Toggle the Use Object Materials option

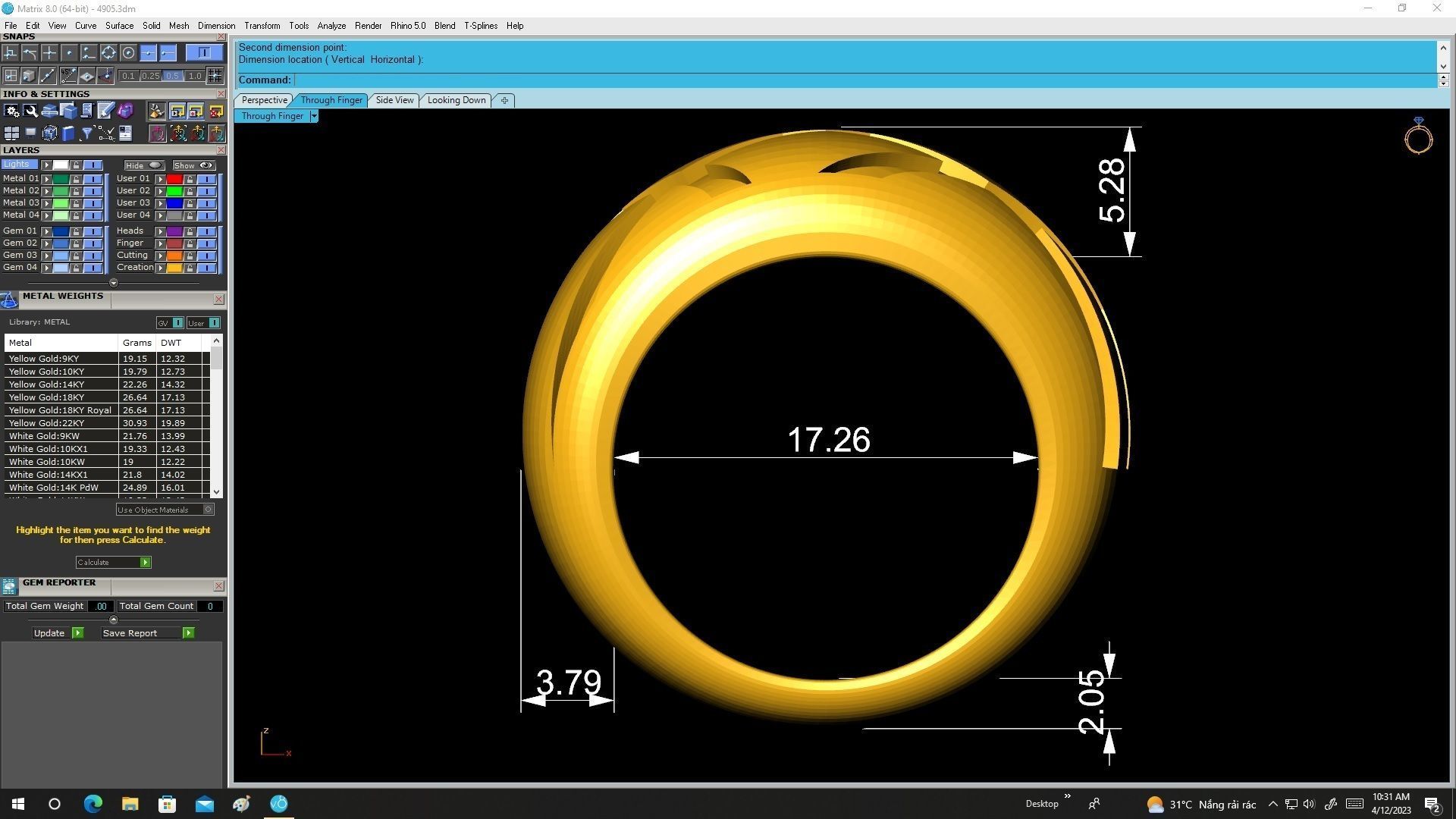pos(208,510)
